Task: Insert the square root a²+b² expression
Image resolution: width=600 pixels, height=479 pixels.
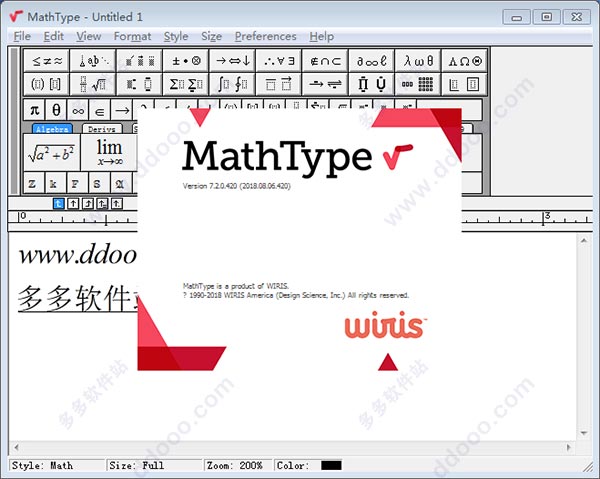Action: (52, 152)
